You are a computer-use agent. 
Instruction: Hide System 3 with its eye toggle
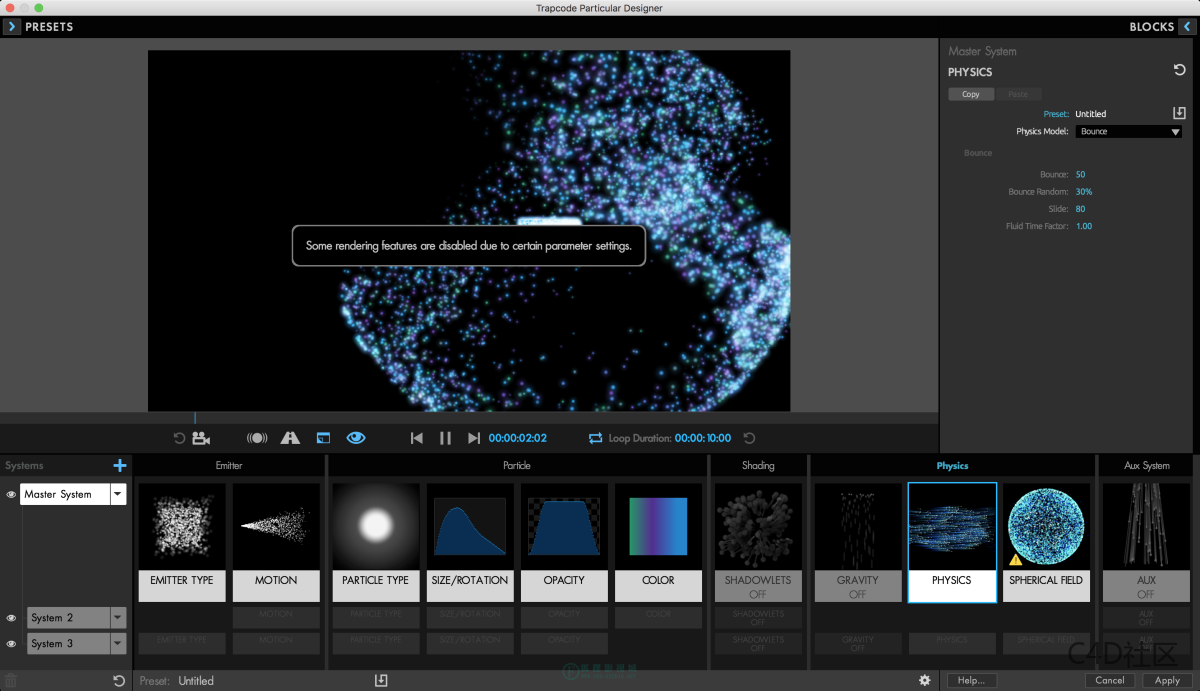coord(10,643)
